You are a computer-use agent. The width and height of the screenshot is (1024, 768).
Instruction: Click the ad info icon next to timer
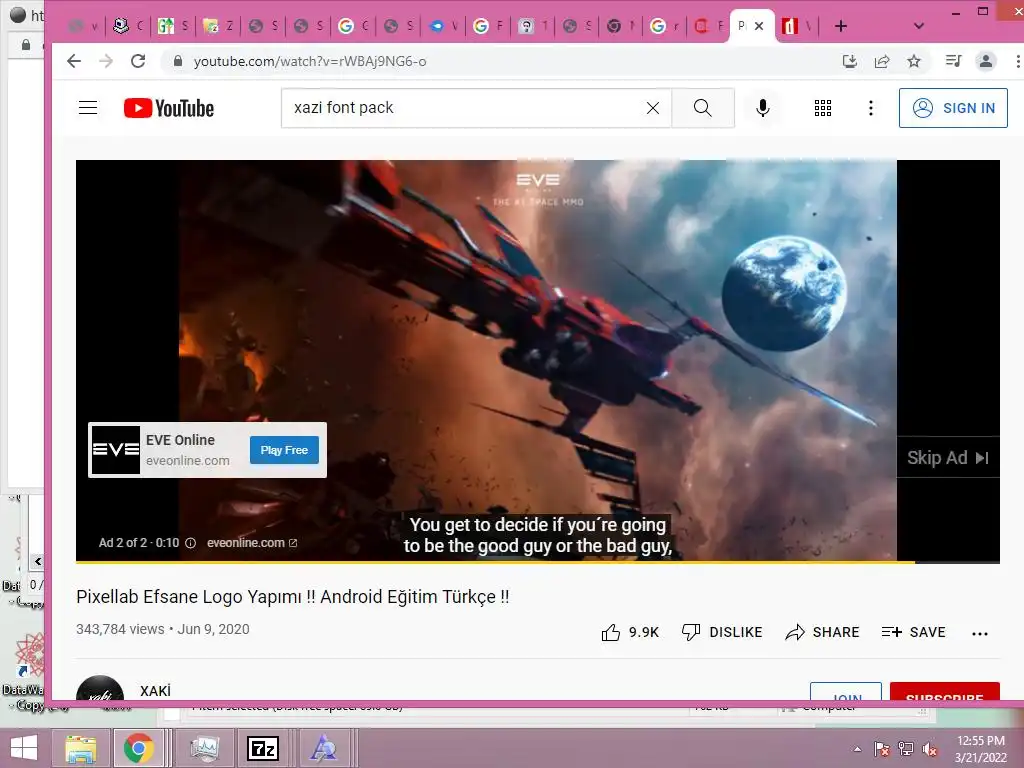pyautogui.click(x=191, y=543)
